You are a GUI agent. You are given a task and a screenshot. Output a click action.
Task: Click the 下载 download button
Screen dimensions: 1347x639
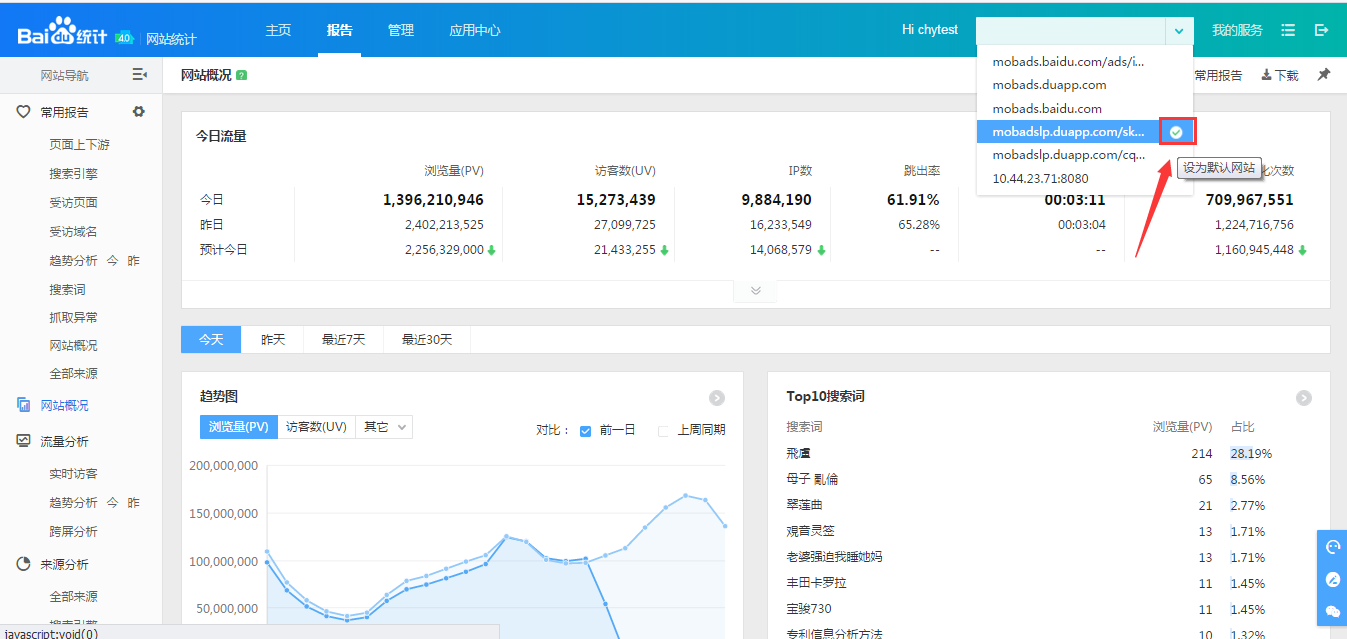(1280, 75)
